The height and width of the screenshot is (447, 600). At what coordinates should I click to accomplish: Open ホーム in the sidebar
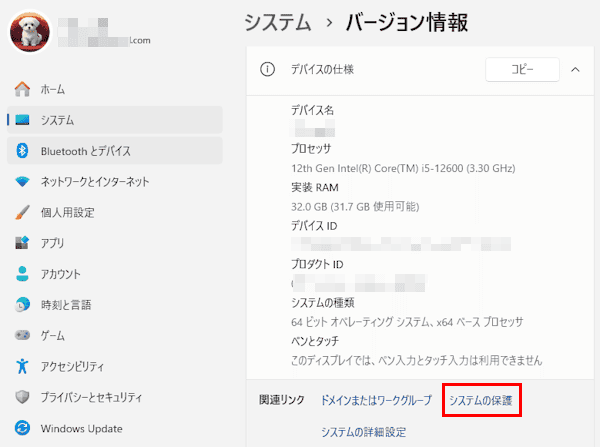click(115, 89)
